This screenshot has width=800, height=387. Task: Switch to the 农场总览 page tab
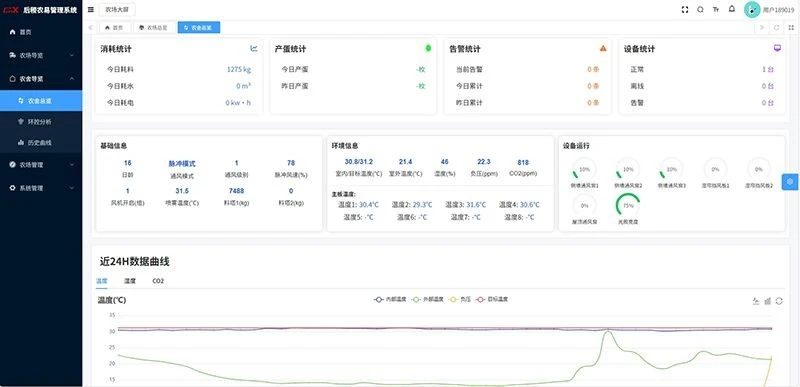tap(153, 28)
